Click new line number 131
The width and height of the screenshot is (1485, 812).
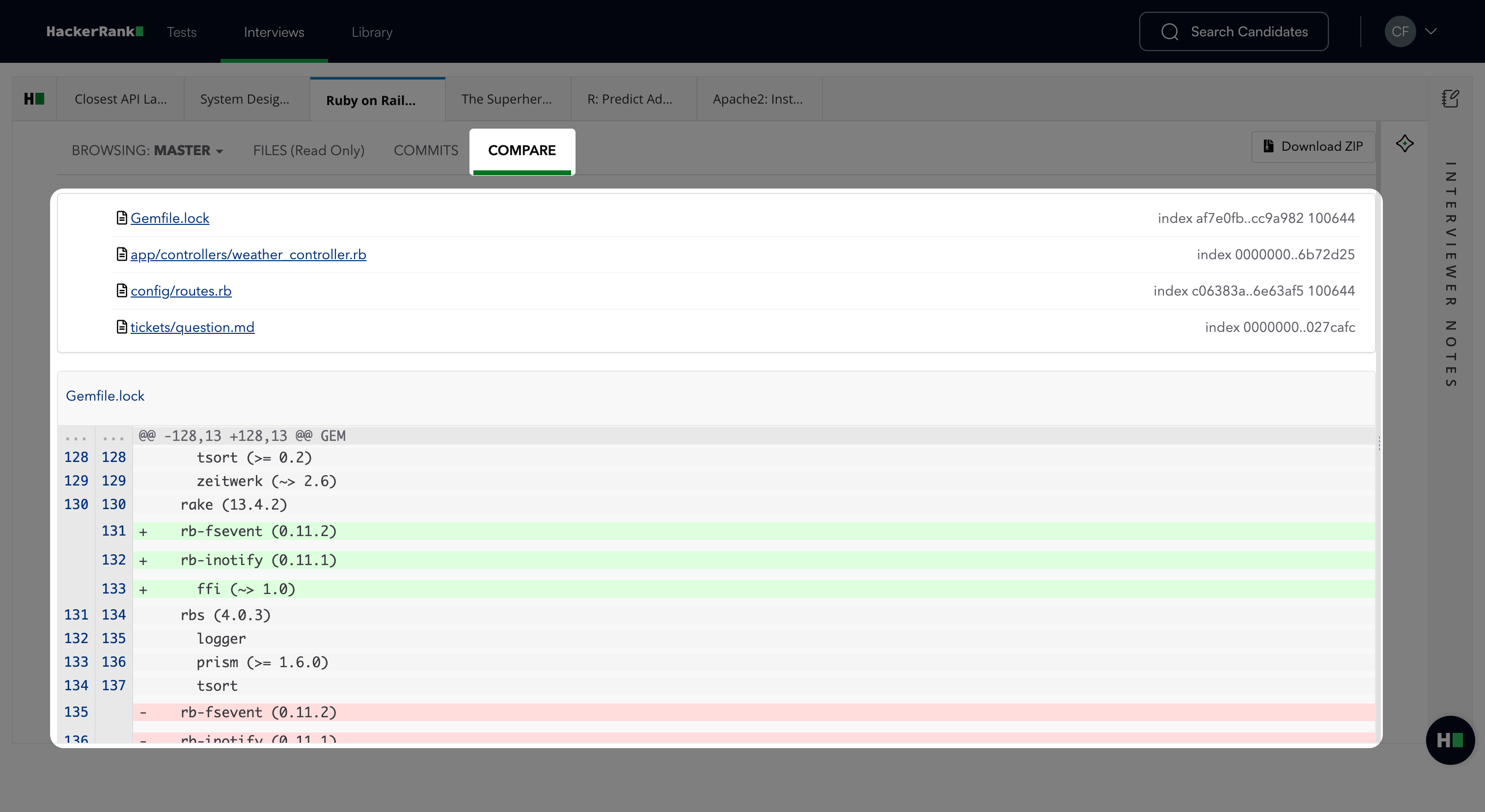click(x=113, y=531)
